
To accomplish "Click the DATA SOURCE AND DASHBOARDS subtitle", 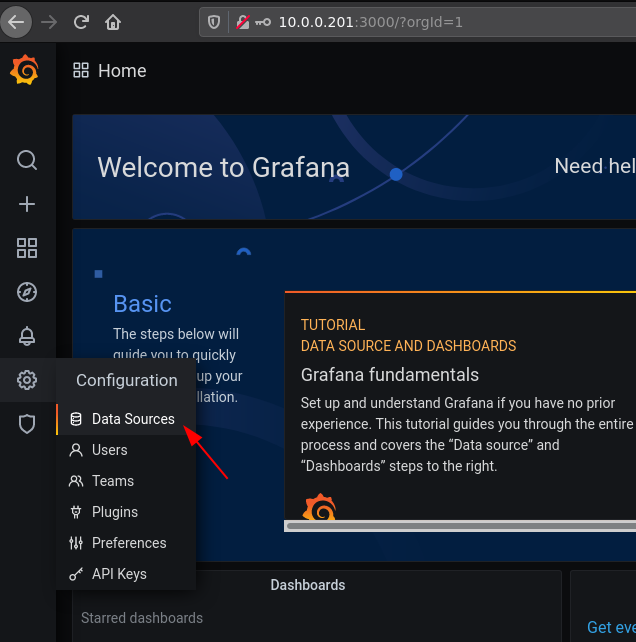I will coord(408,346).
